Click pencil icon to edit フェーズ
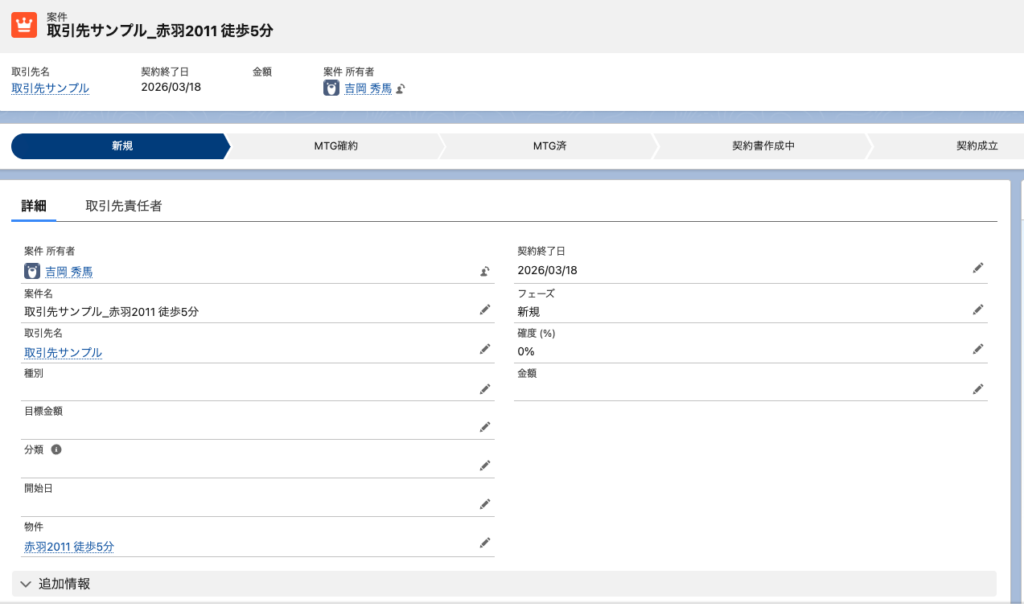The height and width of the screenshot is (607, 1024). pos(978,310)
